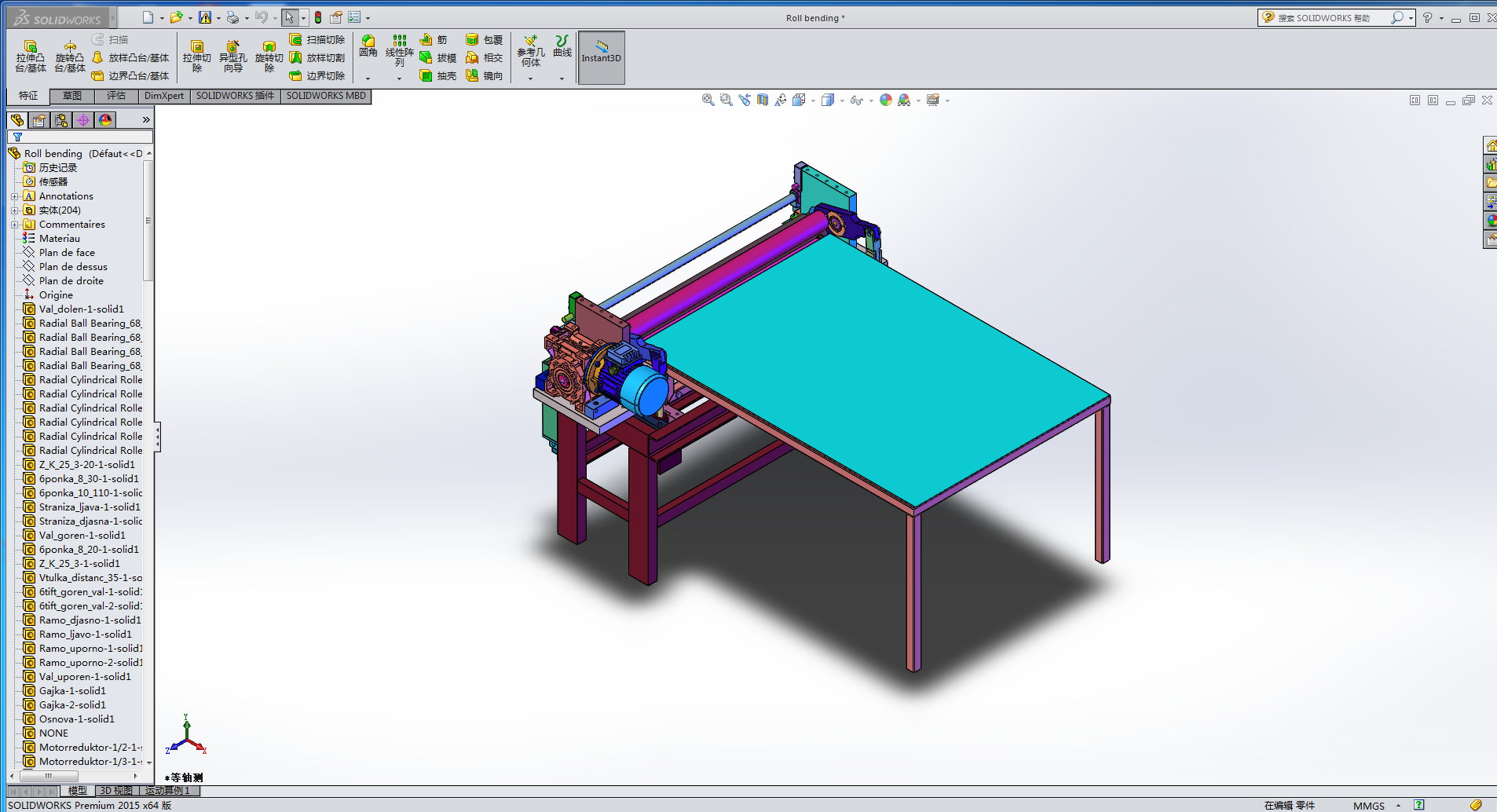Click the Edit Appearance color ball icon
Screen dimensions: 1497x812
tap(886, 100)
